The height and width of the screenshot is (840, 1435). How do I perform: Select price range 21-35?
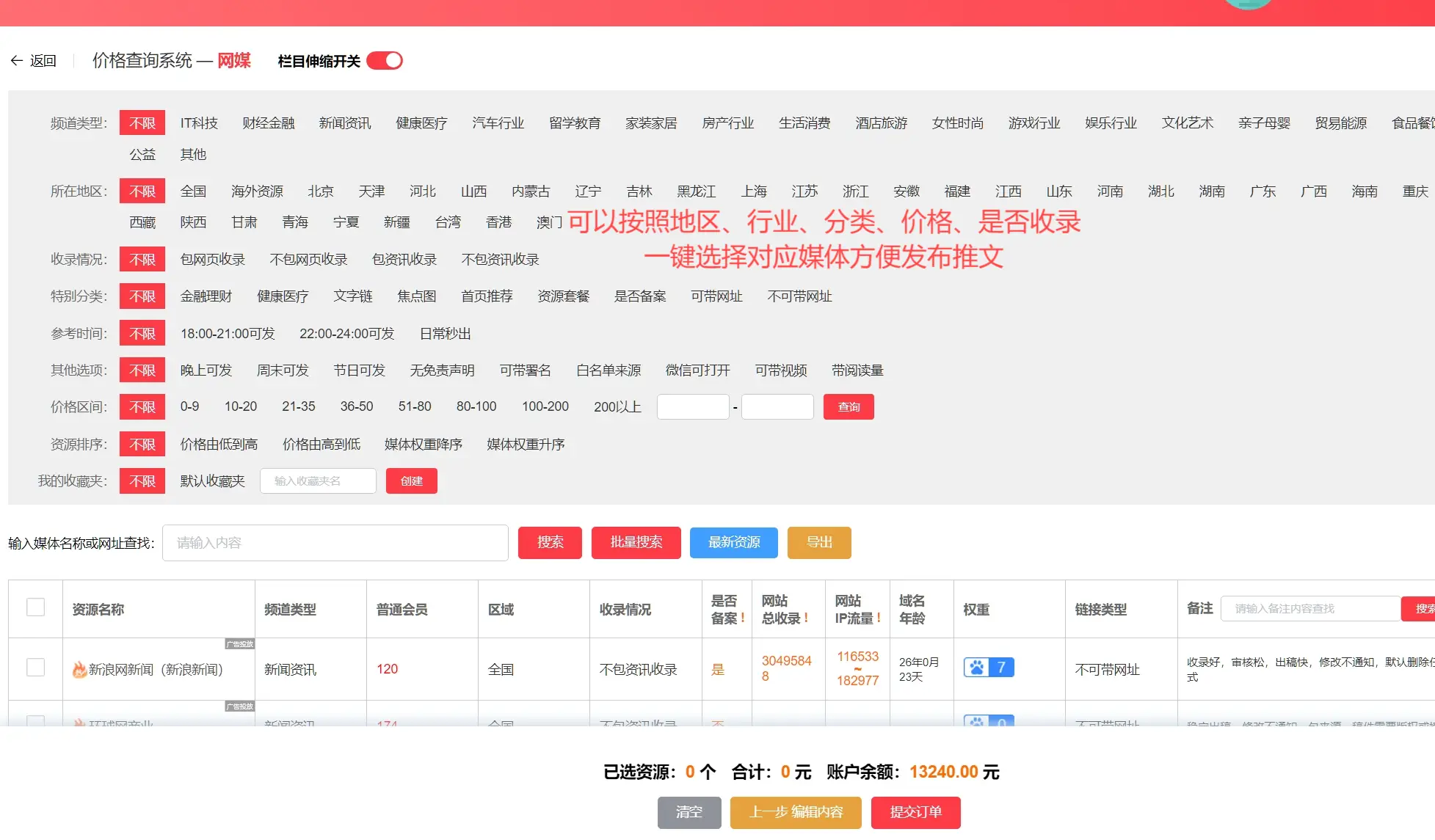click(x=298, y=406)
